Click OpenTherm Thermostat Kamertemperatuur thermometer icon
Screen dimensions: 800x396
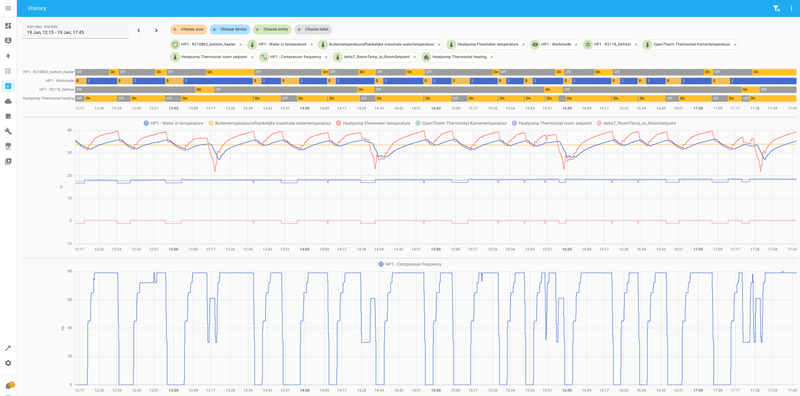click(x=647, y=44)
